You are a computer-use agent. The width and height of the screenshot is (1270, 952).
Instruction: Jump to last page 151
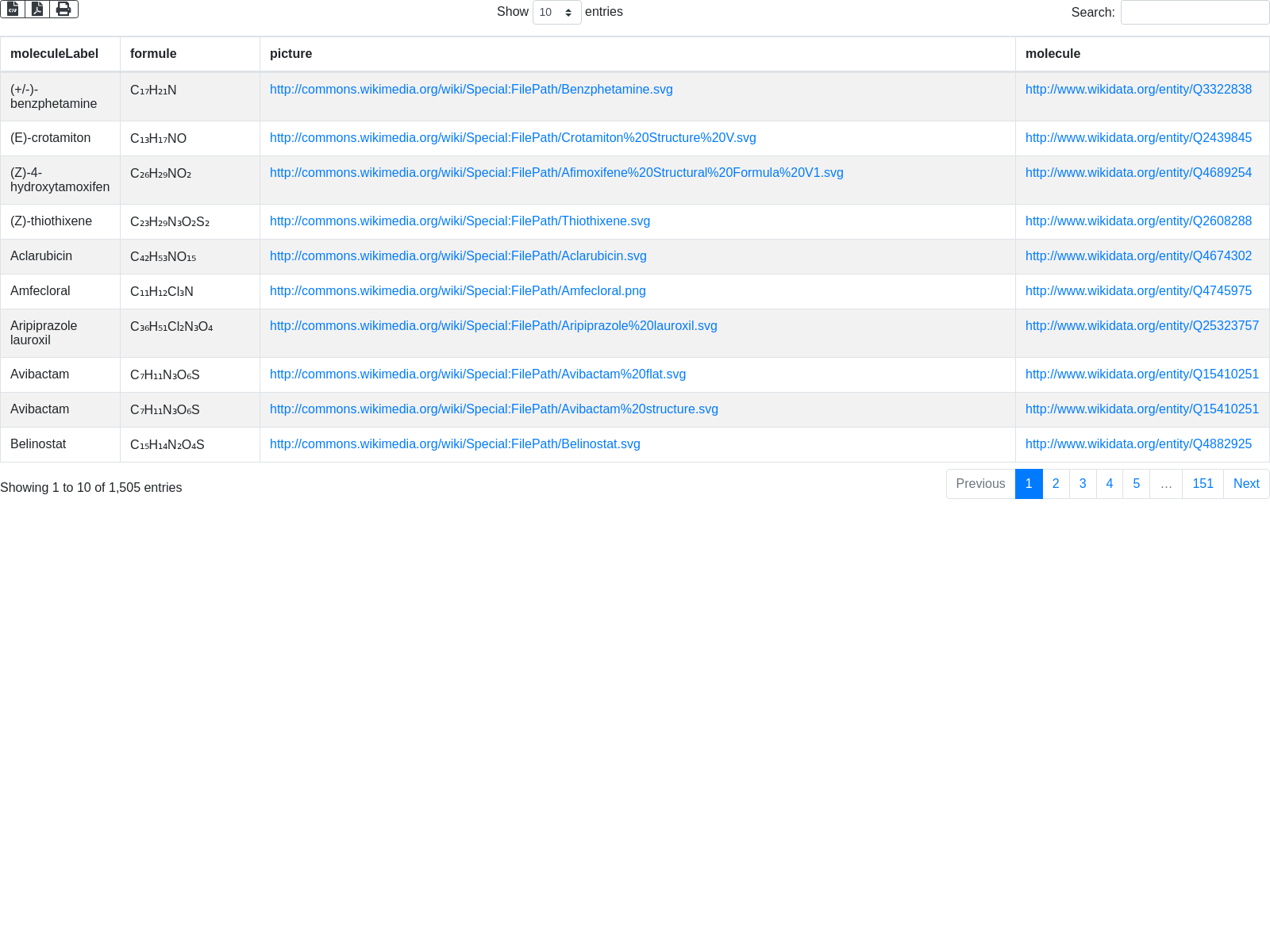(1203, 484)
